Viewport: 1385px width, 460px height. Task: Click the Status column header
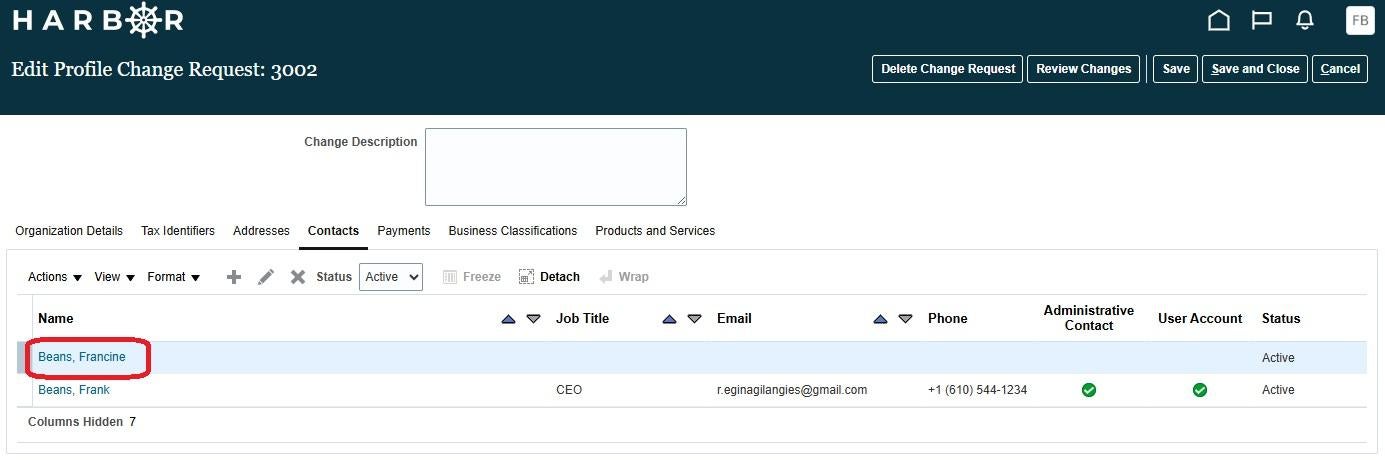pos(1281,319)
